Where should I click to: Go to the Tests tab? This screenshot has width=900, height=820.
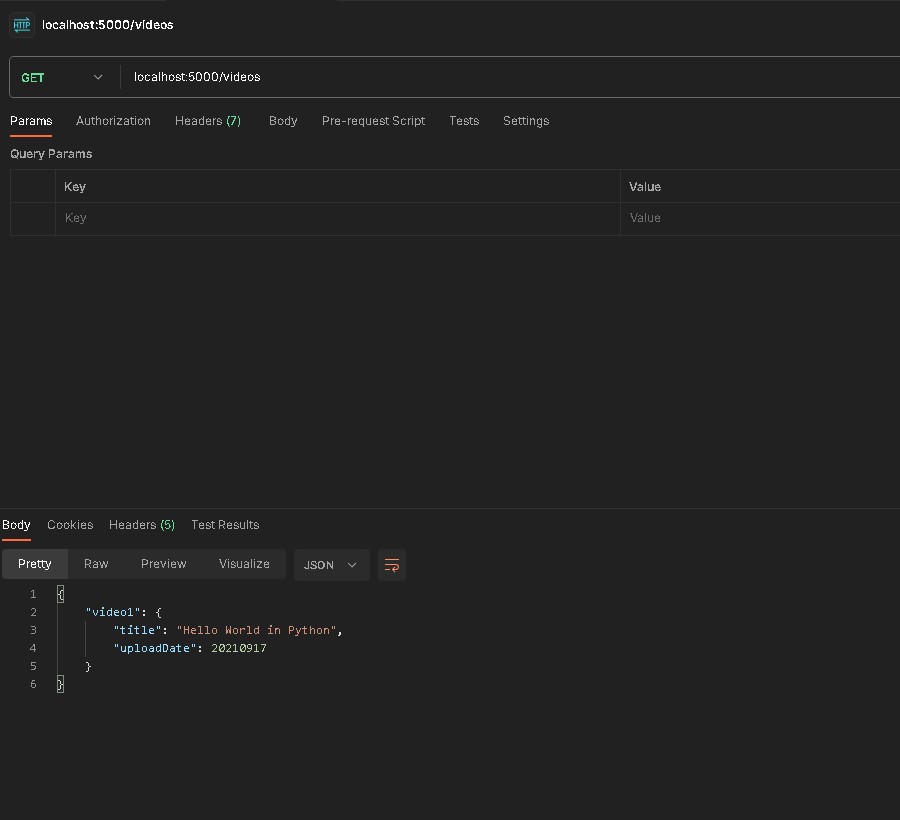pos(464,121)
